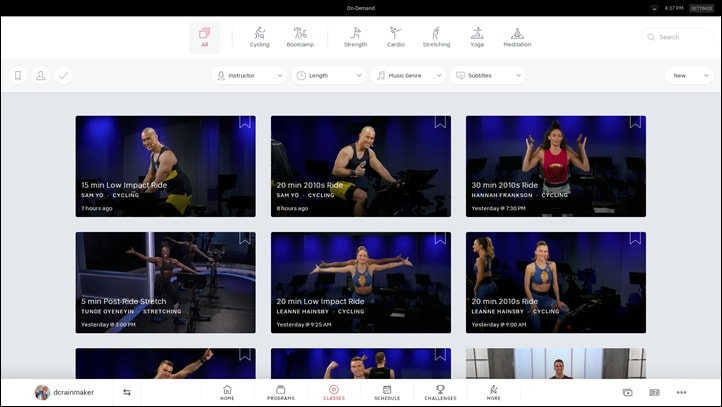Bookmark the 30 min 2010s Ride
Viewport: 722px width, 407px height.
click(635, 122)
